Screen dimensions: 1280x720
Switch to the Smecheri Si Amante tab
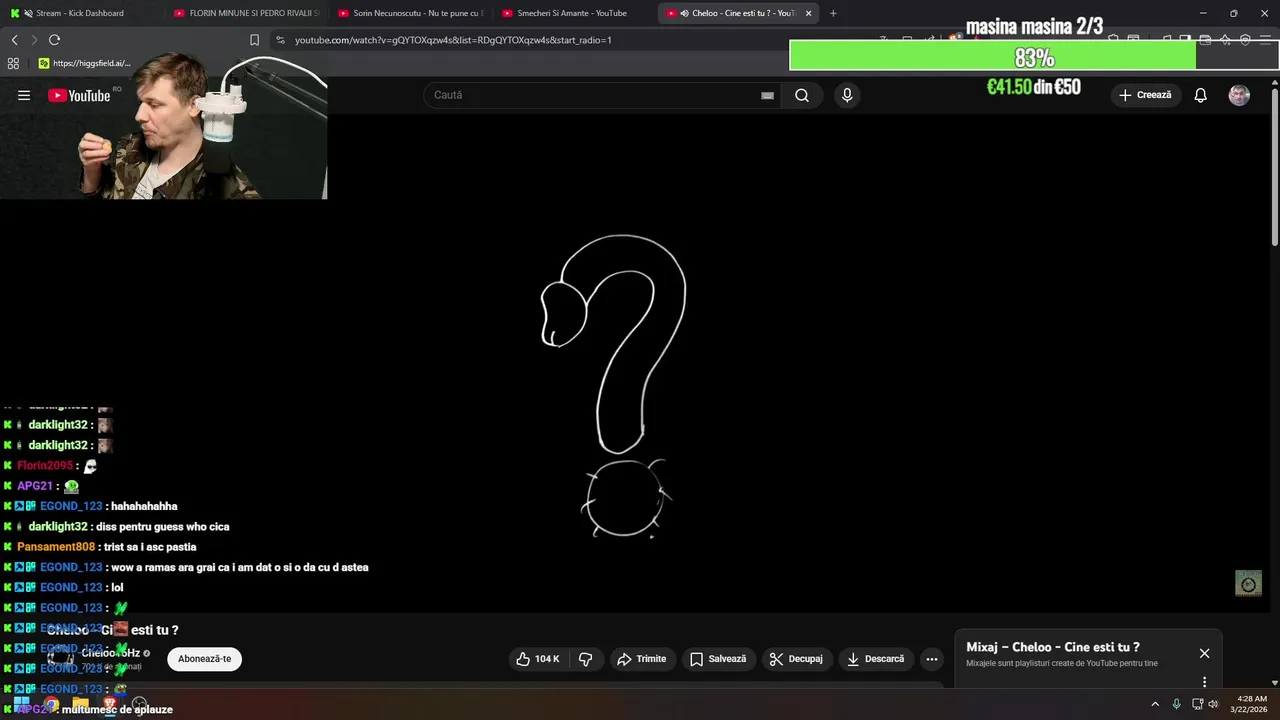pyautogui.click(x=572, y=13)
